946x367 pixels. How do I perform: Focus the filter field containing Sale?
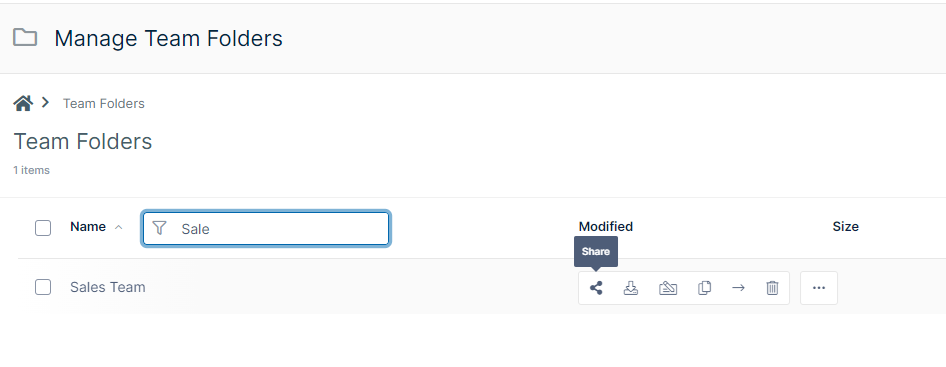(x=266, y=228)
